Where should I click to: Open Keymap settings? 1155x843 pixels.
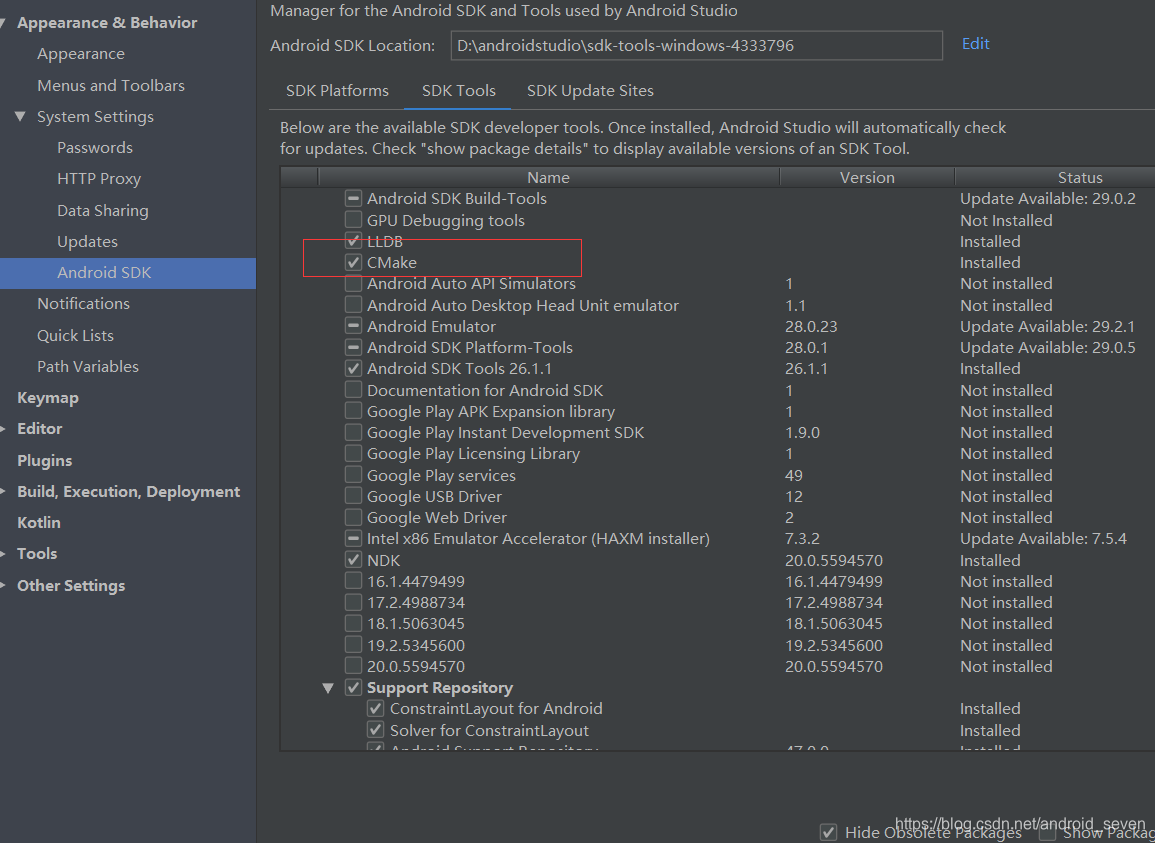[x=48, y=398]
